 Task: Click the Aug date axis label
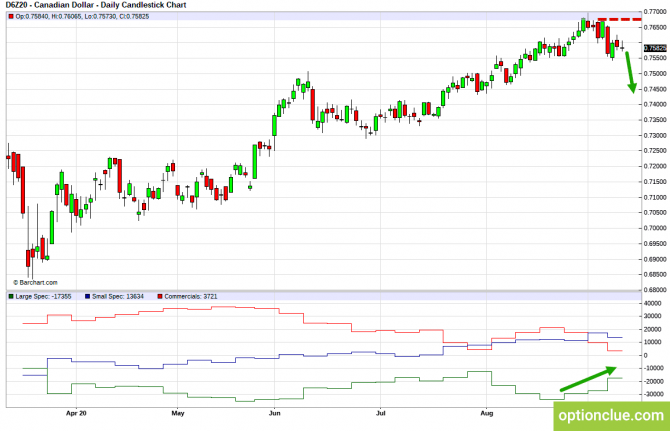(487, 413)
